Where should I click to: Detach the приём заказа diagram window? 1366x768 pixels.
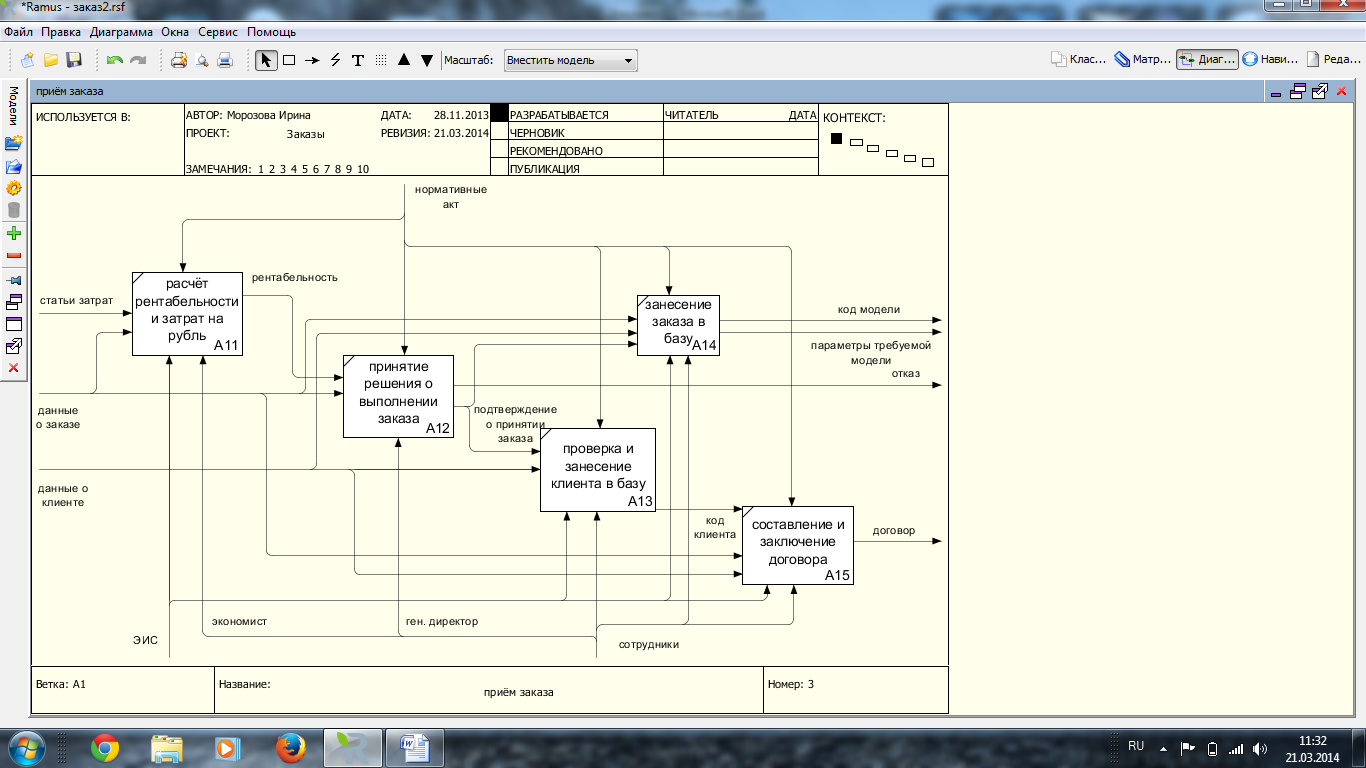tap(1319, 91)
